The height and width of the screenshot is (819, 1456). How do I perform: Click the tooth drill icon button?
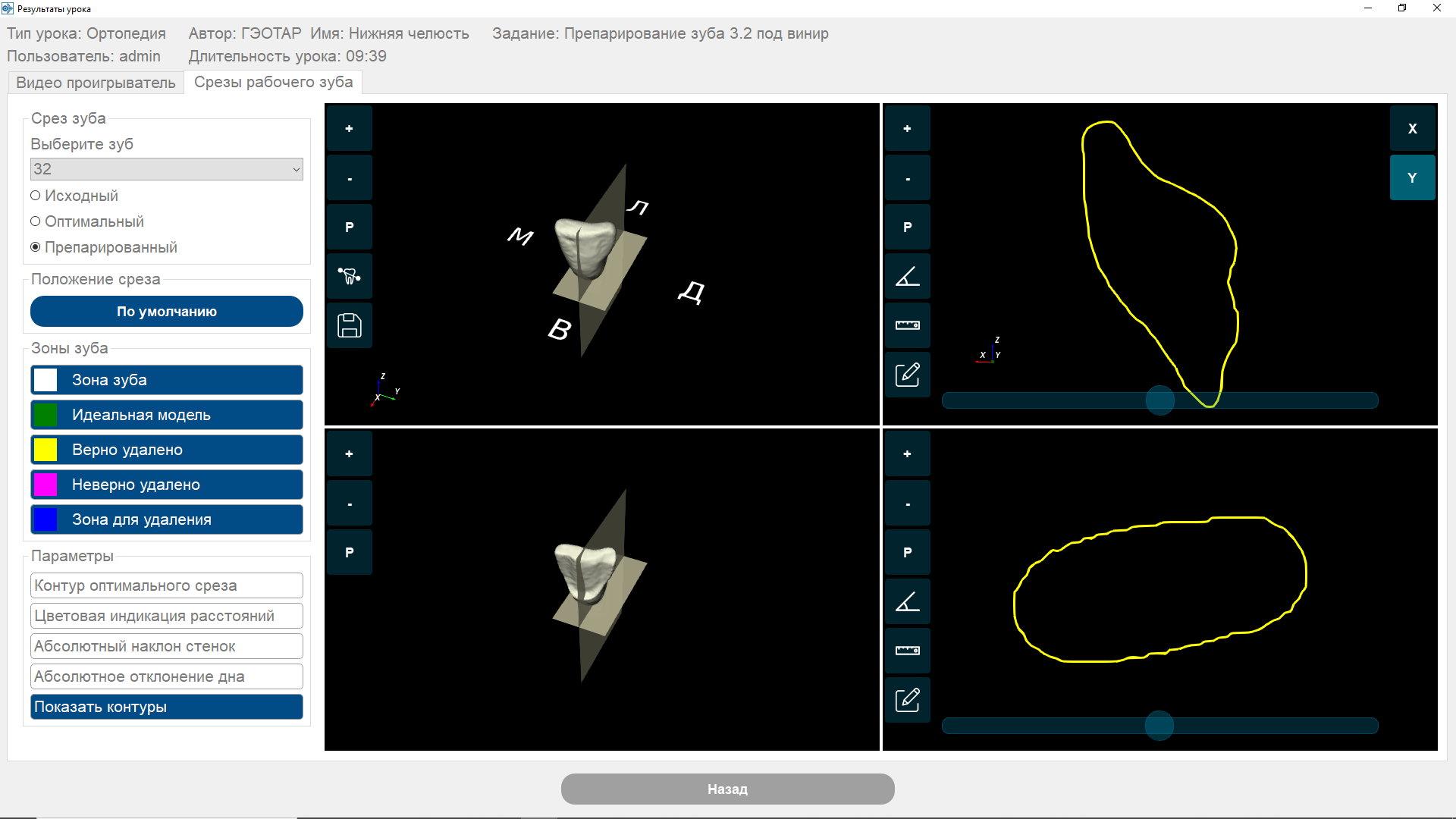pyautogui.click(x=349, y=276)
